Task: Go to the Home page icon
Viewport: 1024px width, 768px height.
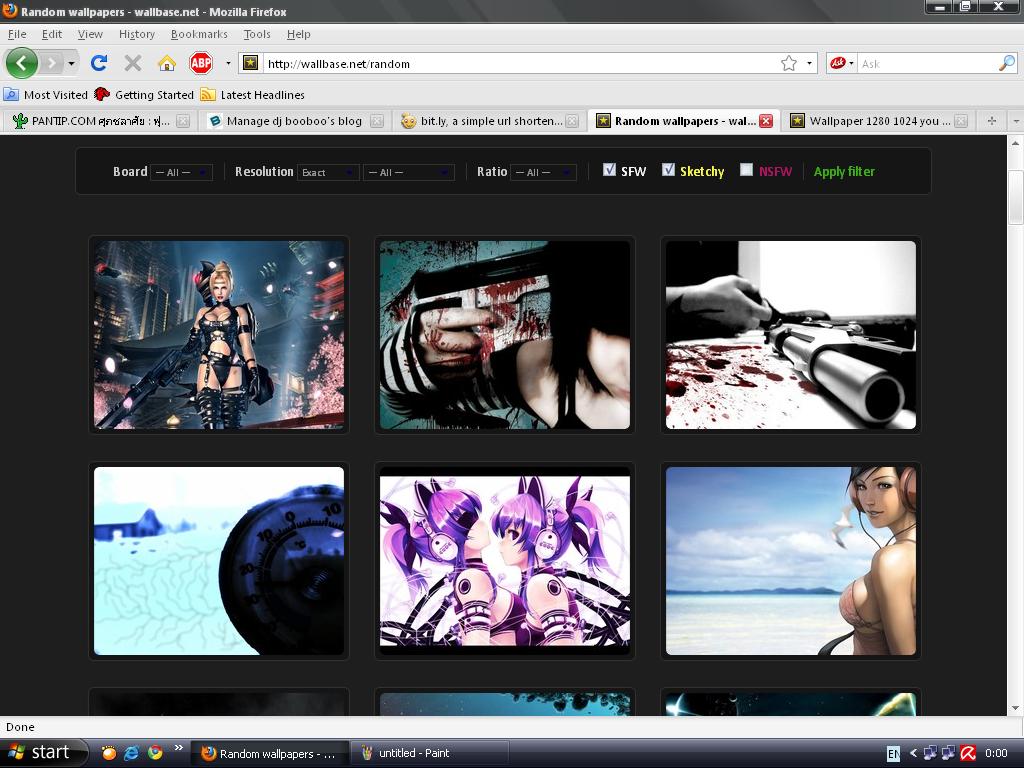Action: point(167,63)
